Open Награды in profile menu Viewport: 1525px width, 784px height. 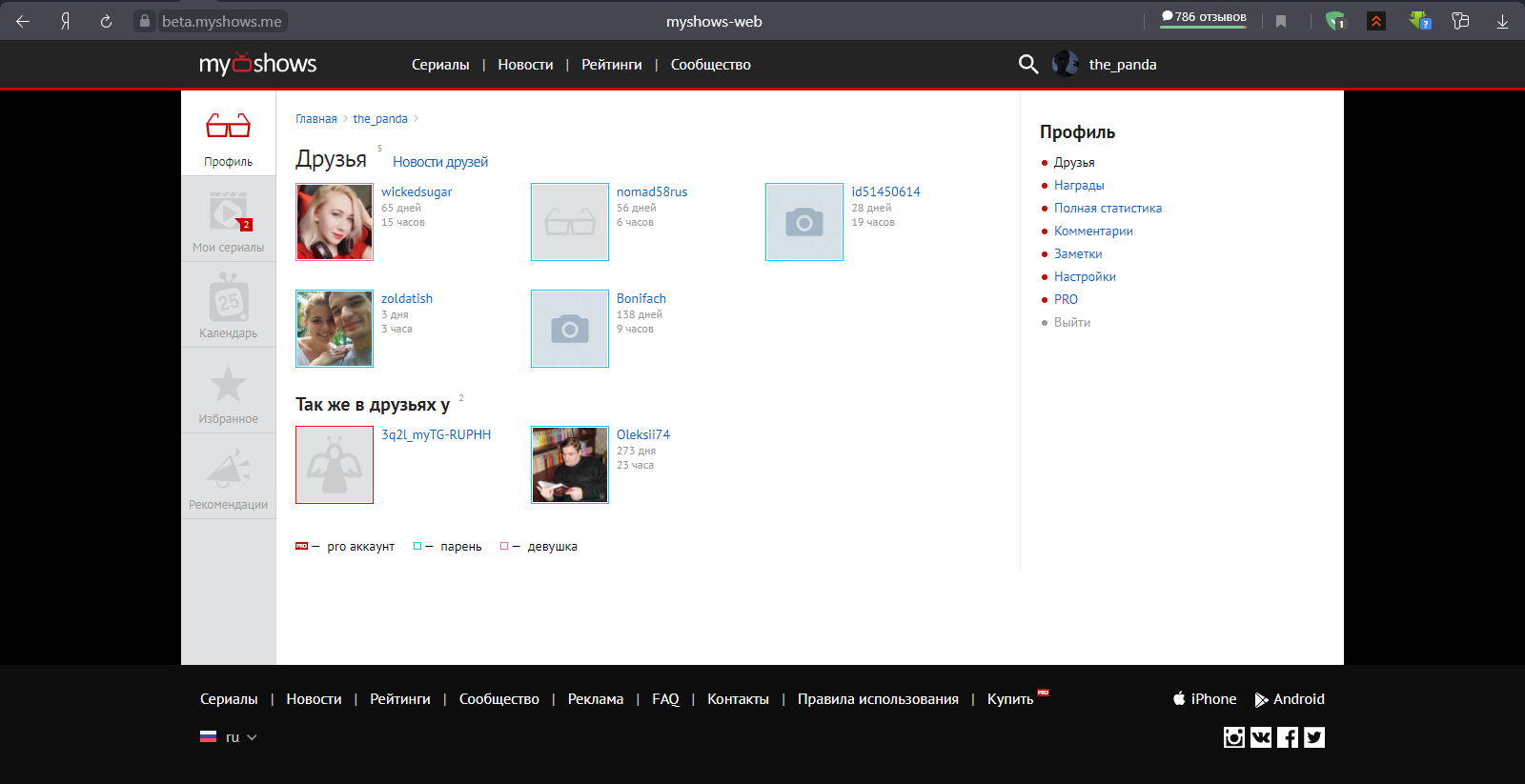[1079, 186]
